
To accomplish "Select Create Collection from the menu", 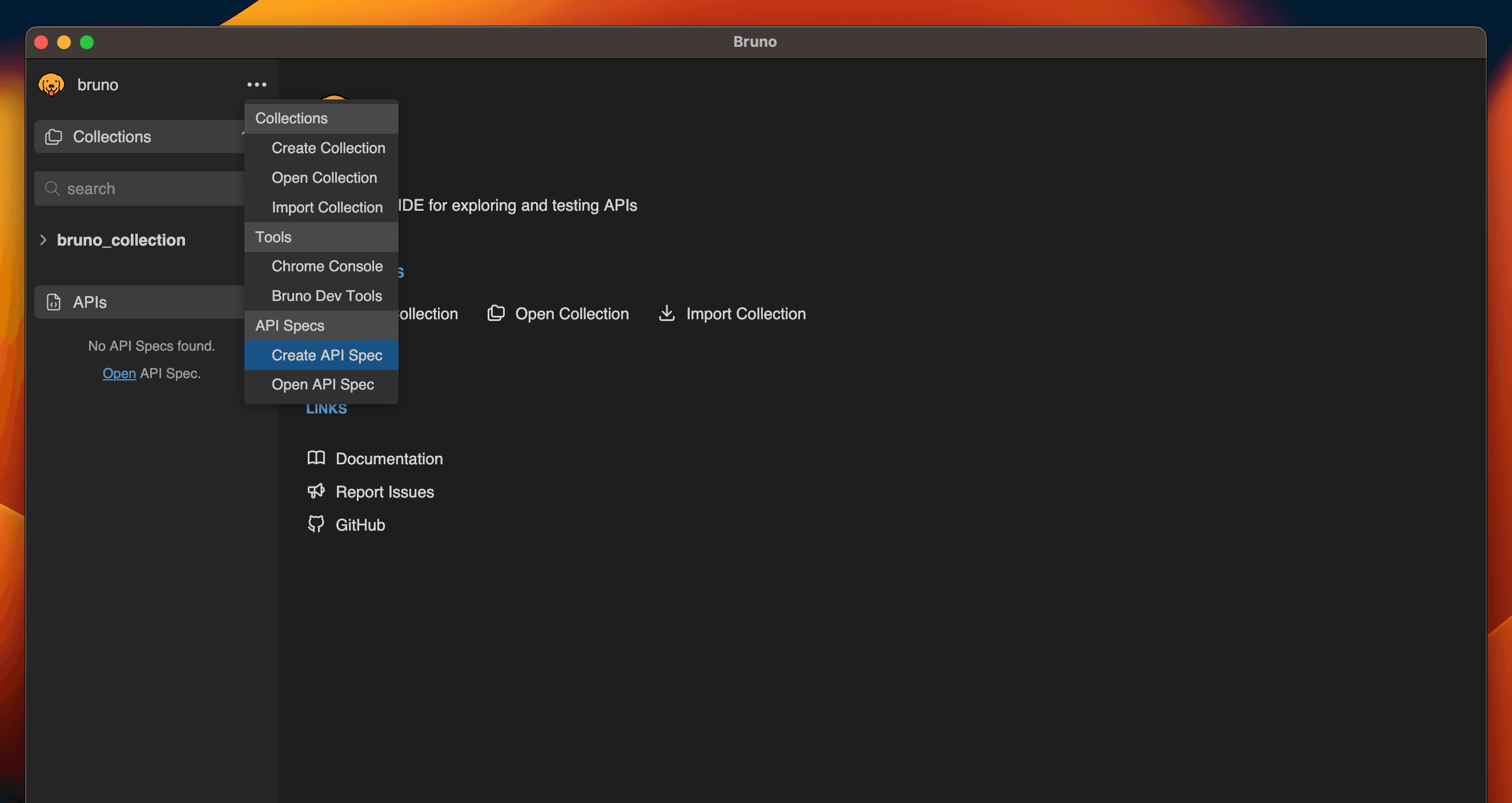I will [328, 148].
